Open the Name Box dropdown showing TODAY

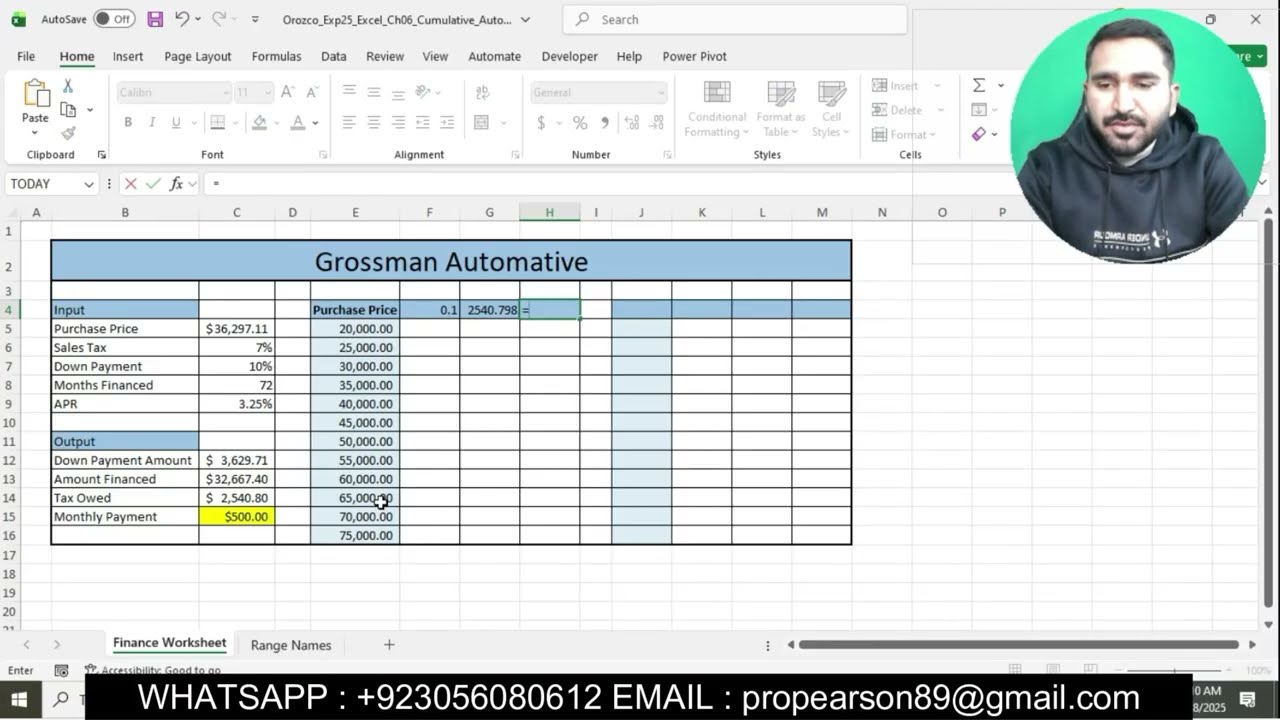pyautogui.click(x=89, y=184)
